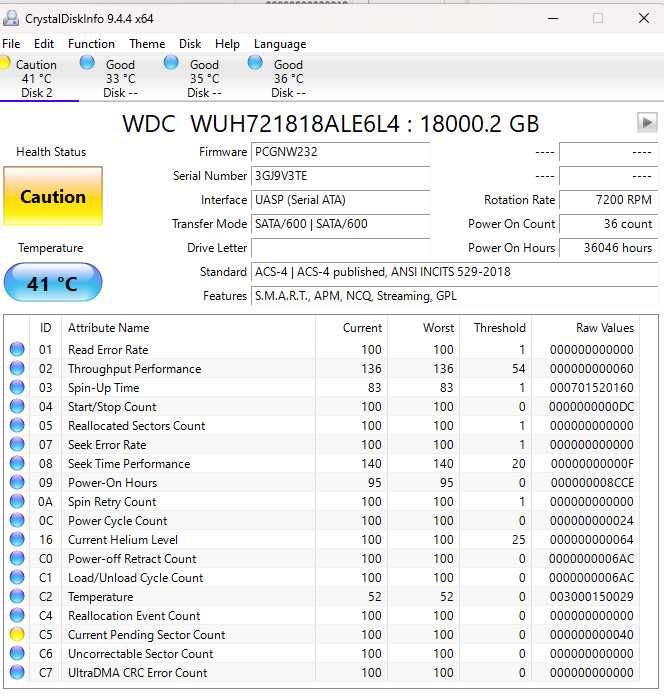The height and width of the screenshot is (696, 664).
Task: Click the Raw Values column header
Action: pyautogui.click(x=585, y=328)
